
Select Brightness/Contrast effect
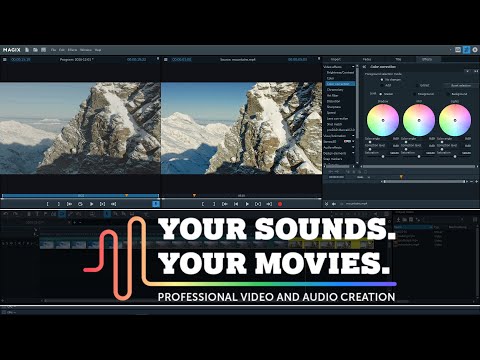tap(340, 73)
